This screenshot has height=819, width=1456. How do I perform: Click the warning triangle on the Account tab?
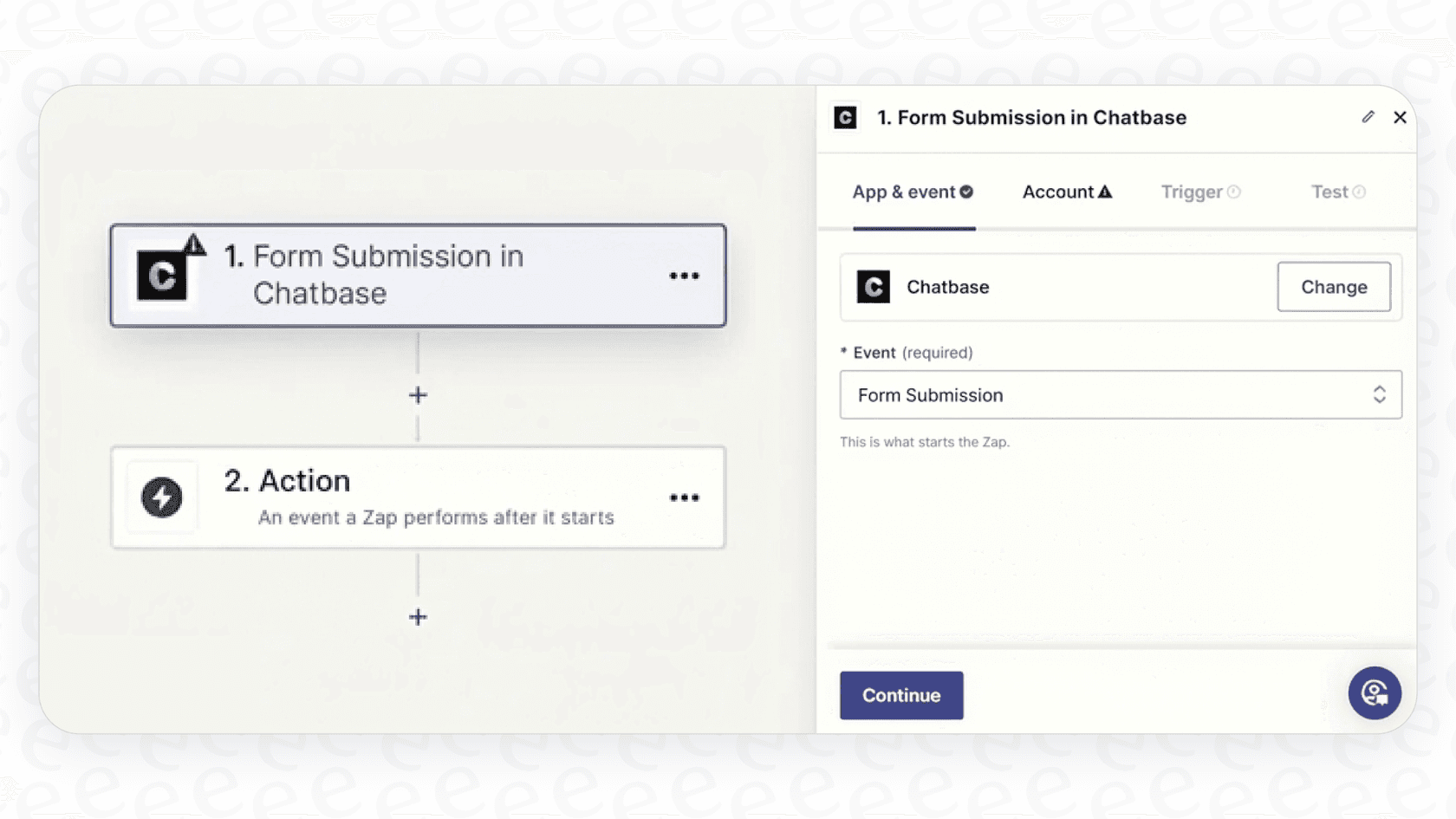(1104, 191)
